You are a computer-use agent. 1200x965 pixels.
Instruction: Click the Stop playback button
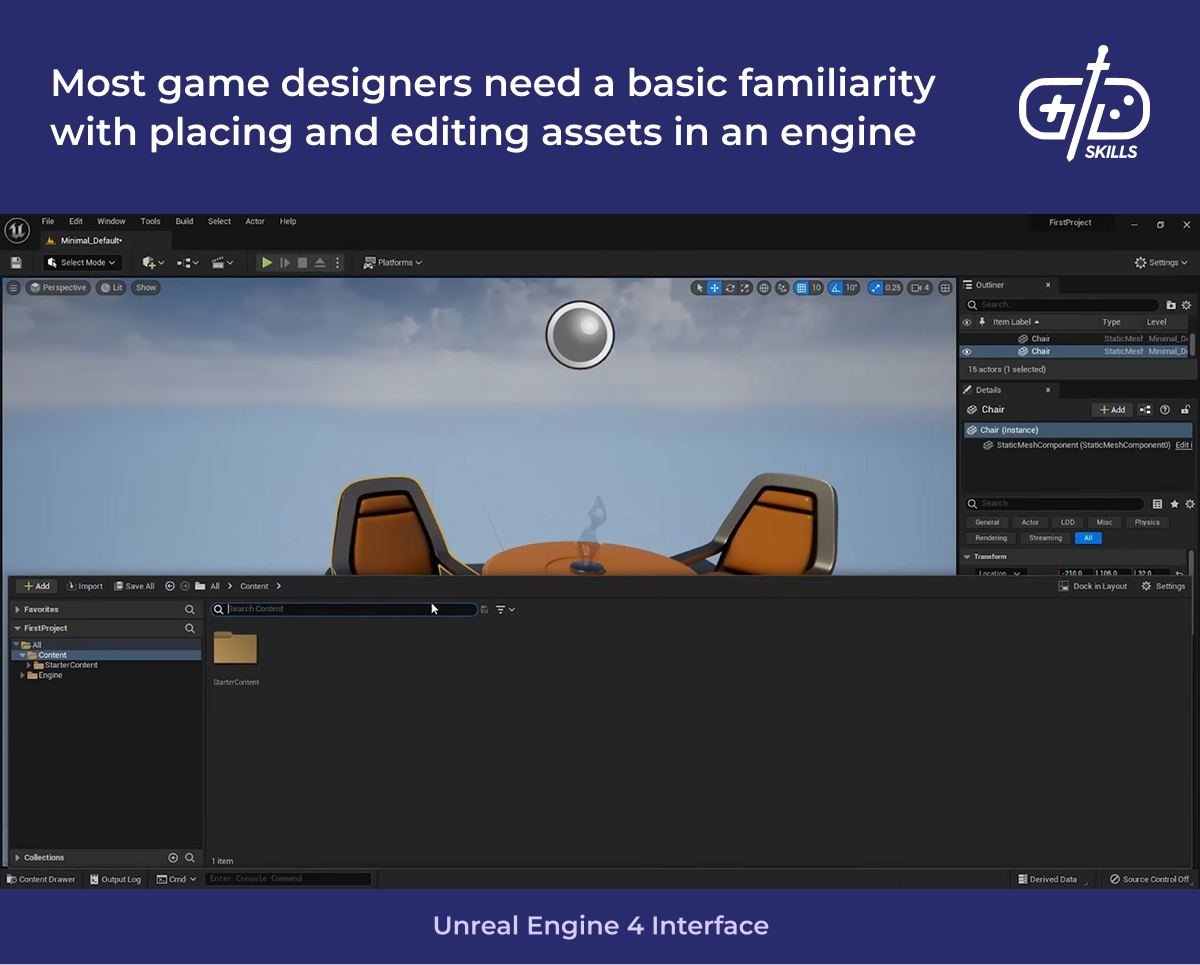click(302, 263)
